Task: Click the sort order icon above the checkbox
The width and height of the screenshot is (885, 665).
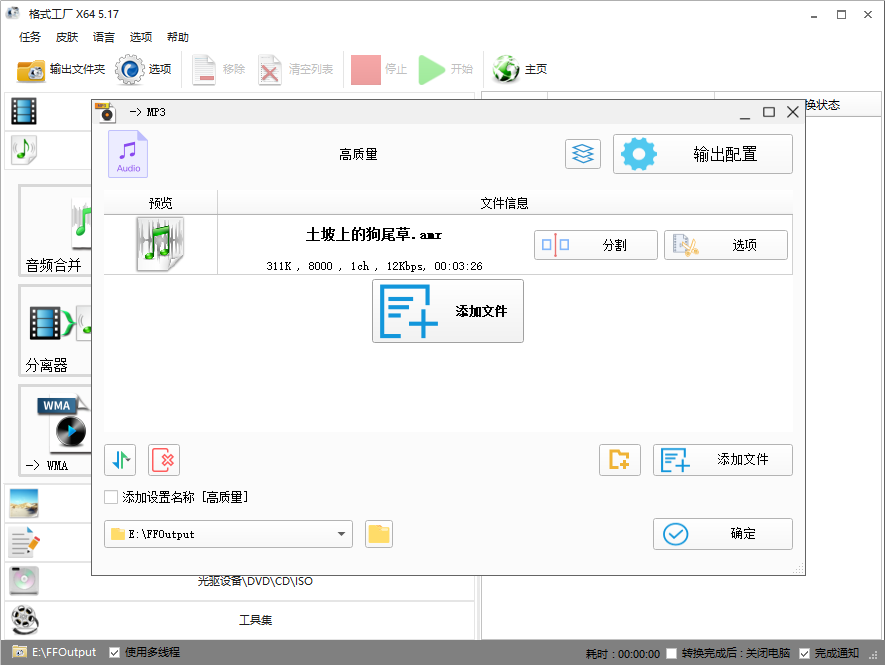Action: pyautogui.click(x=119, y=459)
